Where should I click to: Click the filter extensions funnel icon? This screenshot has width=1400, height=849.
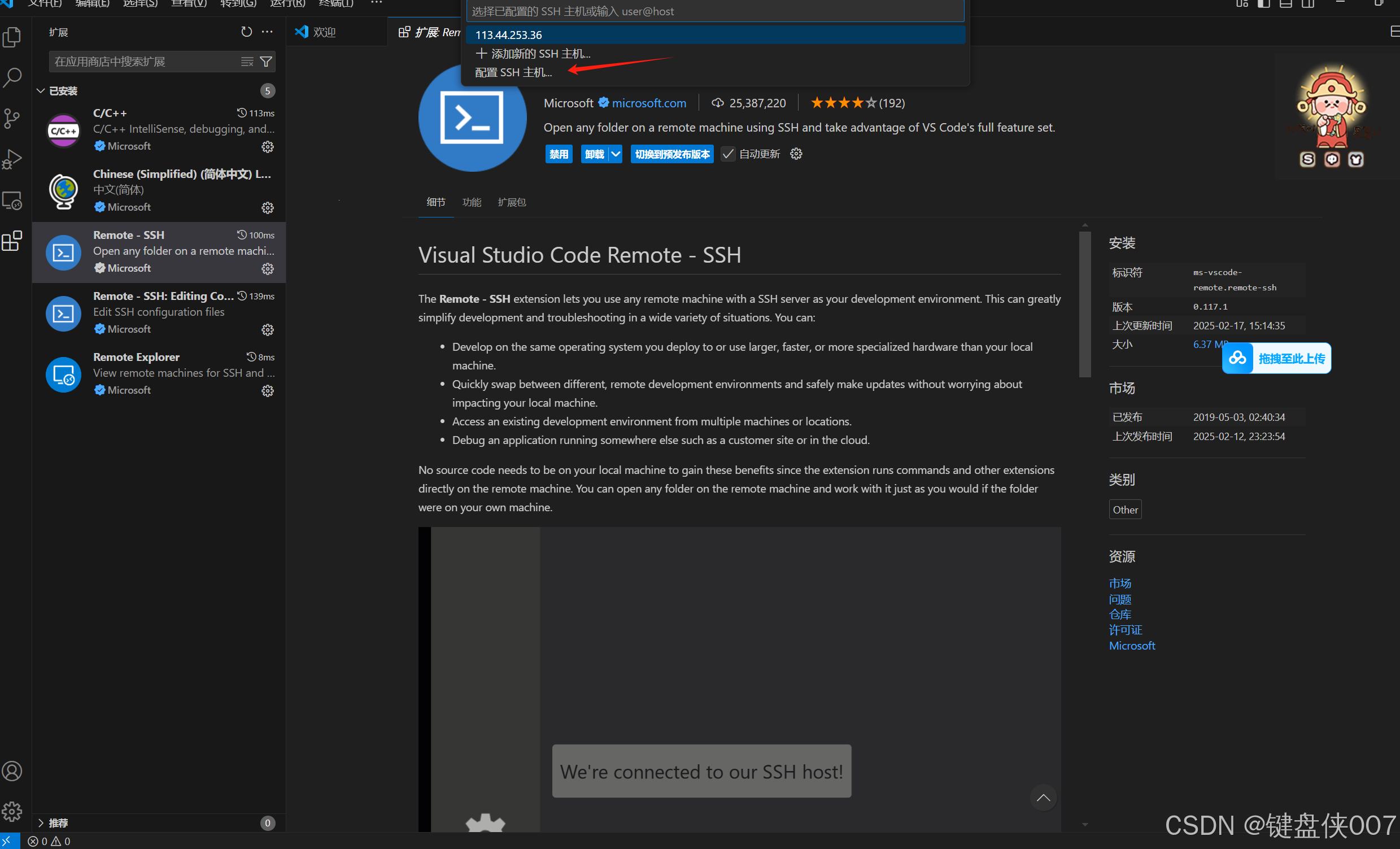click(x=266, y=62)
